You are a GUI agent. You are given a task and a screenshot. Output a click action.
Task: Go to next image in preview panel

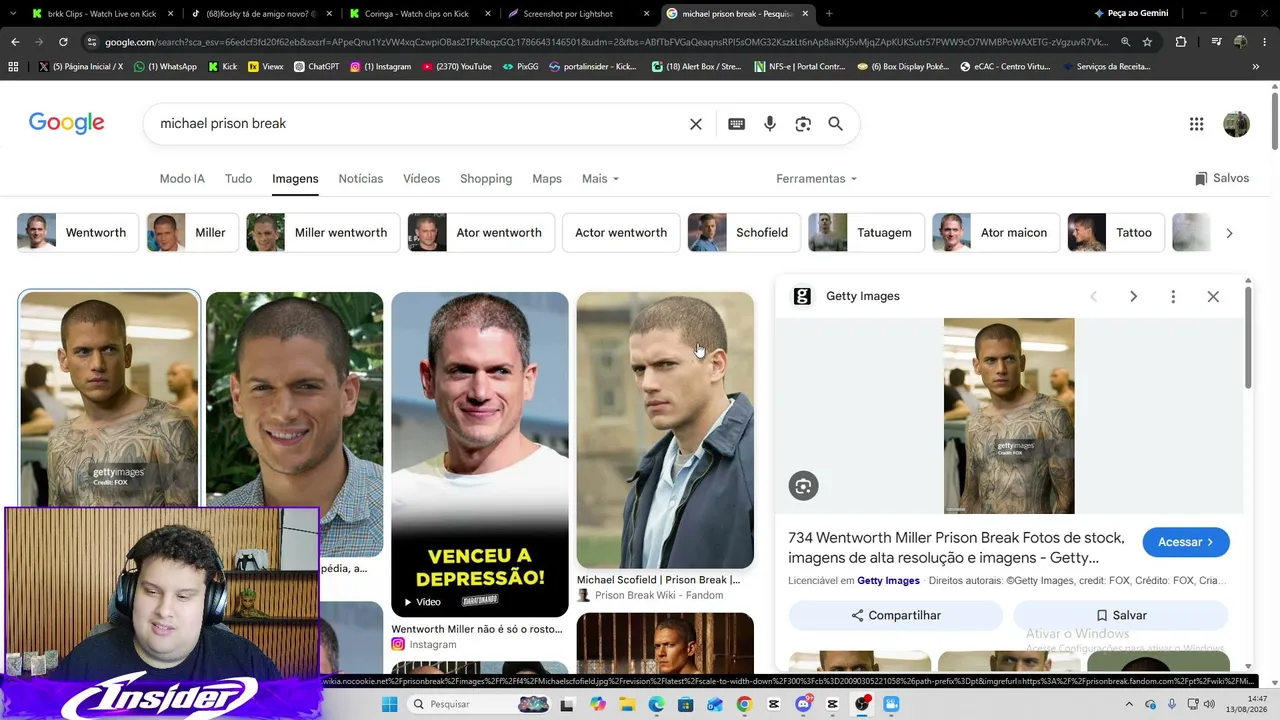(x=1133, y=296)
